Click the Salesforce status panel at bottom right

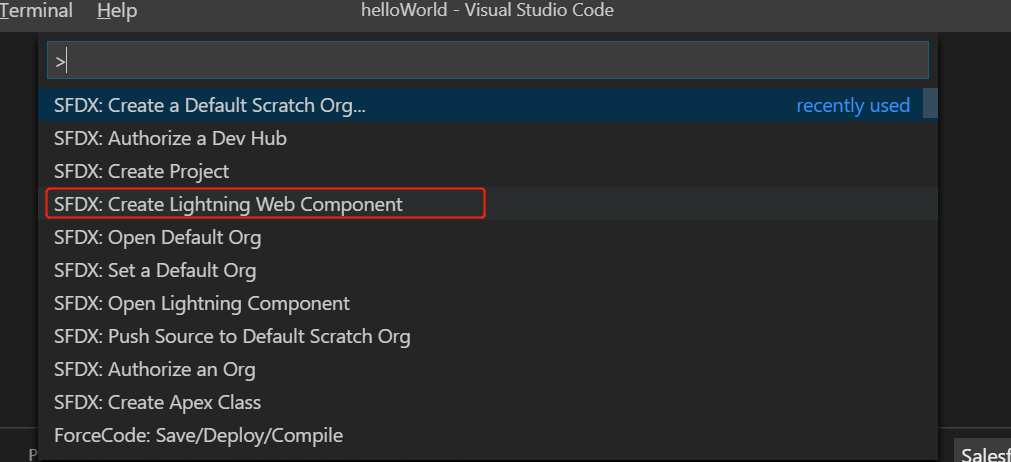982,452
